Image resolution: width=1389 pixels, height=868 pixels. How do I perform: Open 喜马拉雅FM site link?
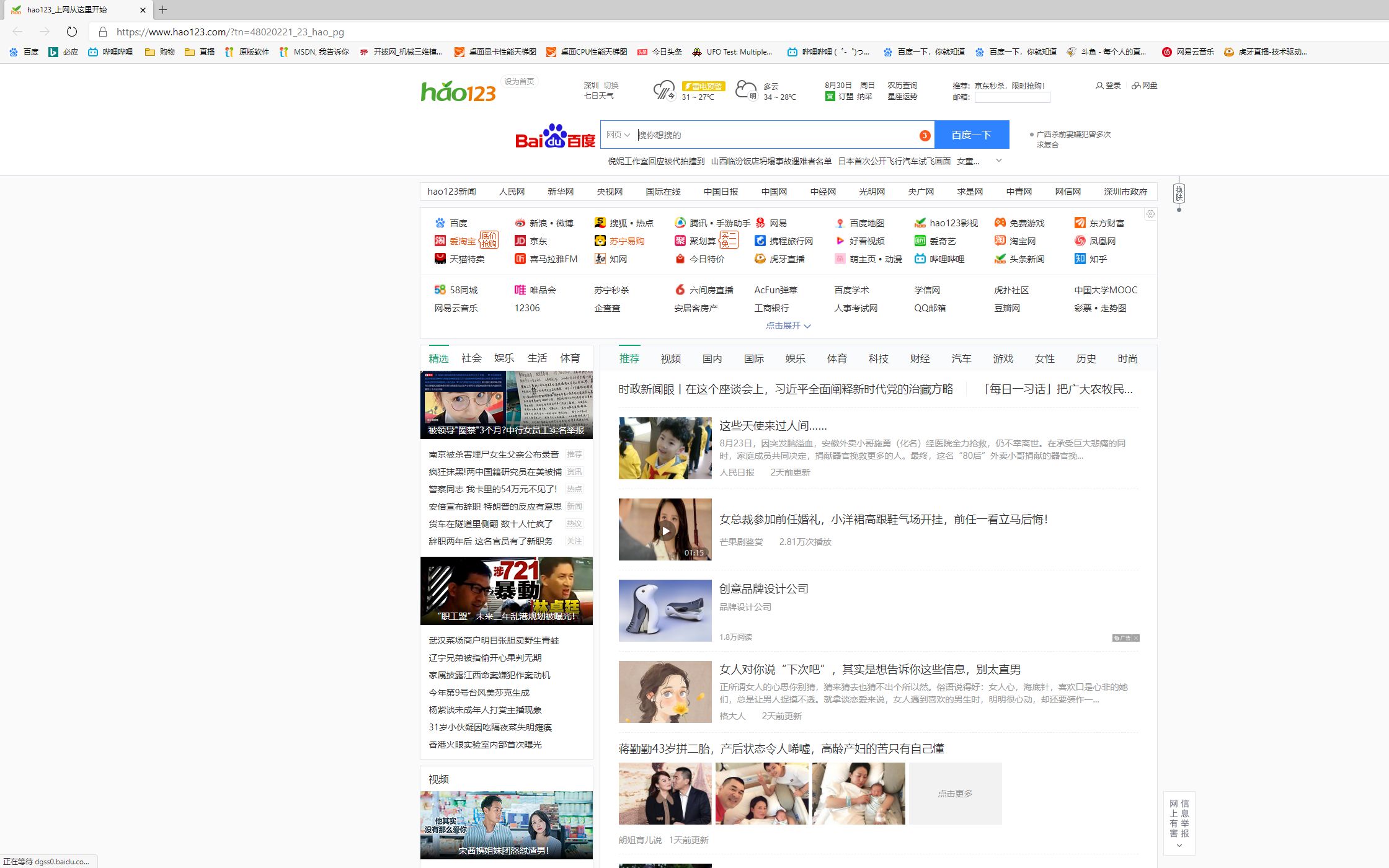(546, 259)
